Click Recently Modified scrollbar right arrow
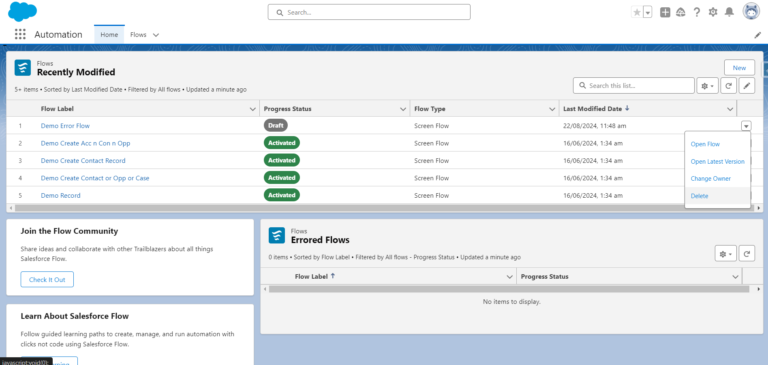768x365 pixels. click(759, 208)
